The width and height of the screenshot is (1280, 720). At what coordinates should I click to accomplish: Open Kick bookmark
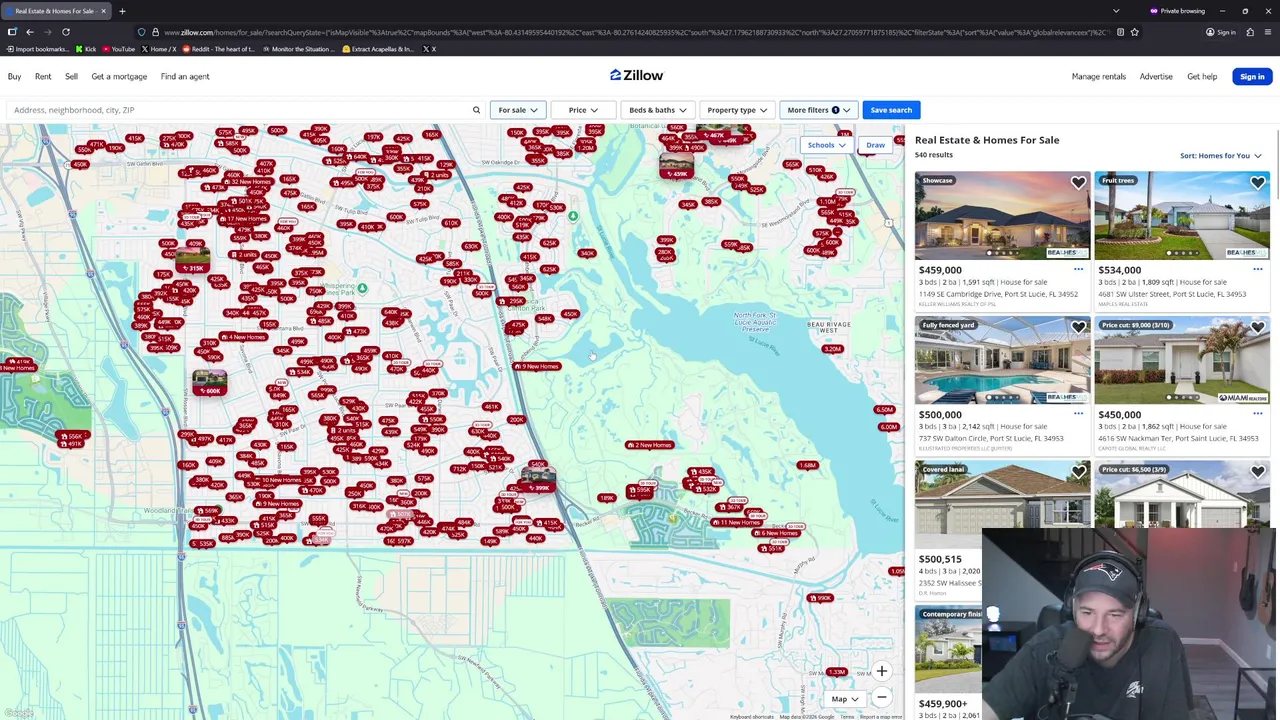click(85, 49)
